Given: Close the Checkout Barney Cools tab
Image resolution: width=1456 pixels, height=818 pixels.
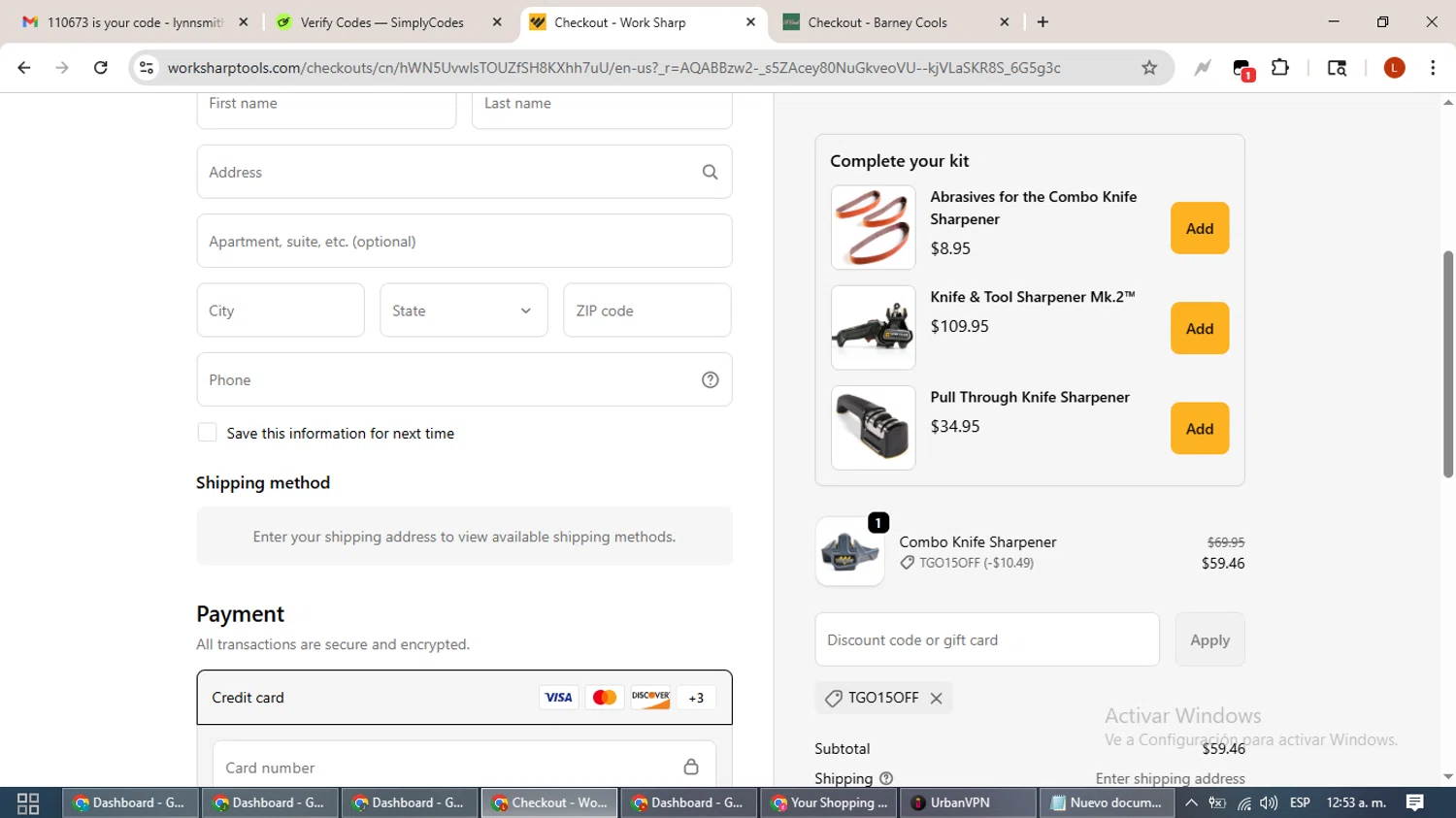Looking at the screenshot, I should coord(1005,21).
